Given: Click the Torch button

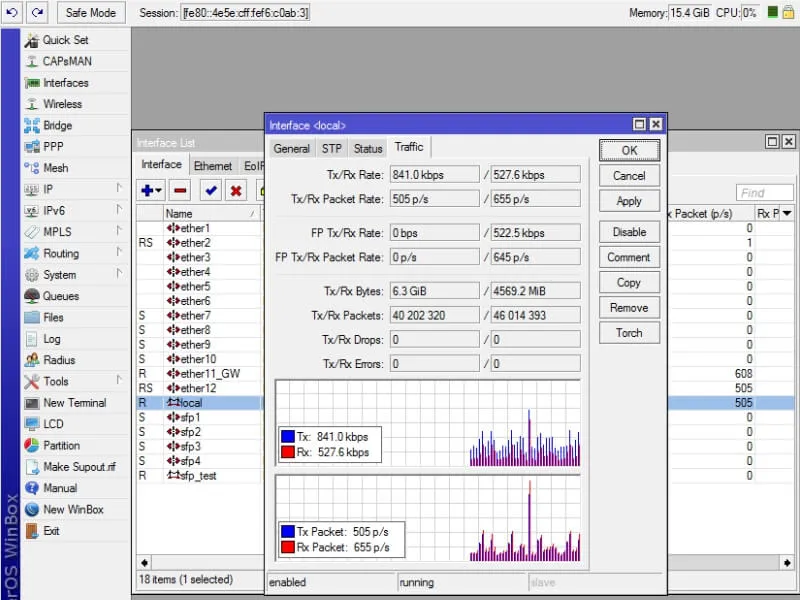Looking at the screenshot, I should pos(629,333).
